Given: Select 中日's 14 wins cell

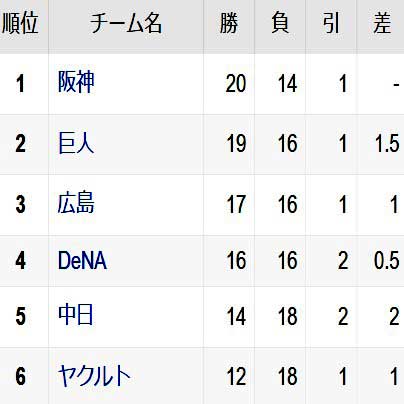Looking at the screenshot, I should [x=229, y=317].
